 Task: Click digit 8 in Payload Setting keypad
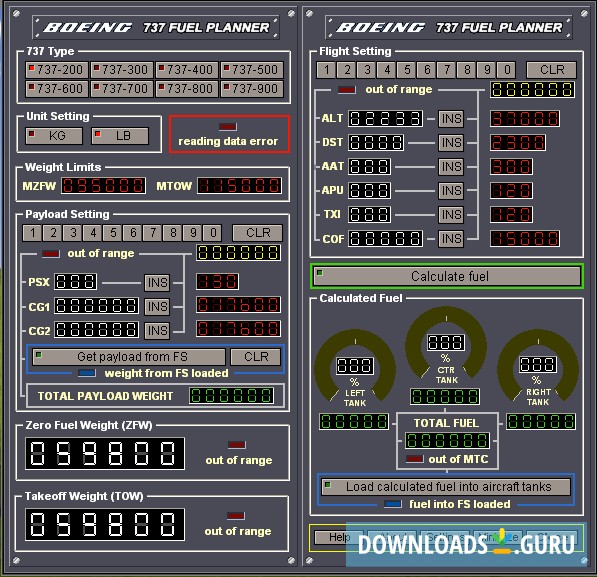click(x=173, y=233)
